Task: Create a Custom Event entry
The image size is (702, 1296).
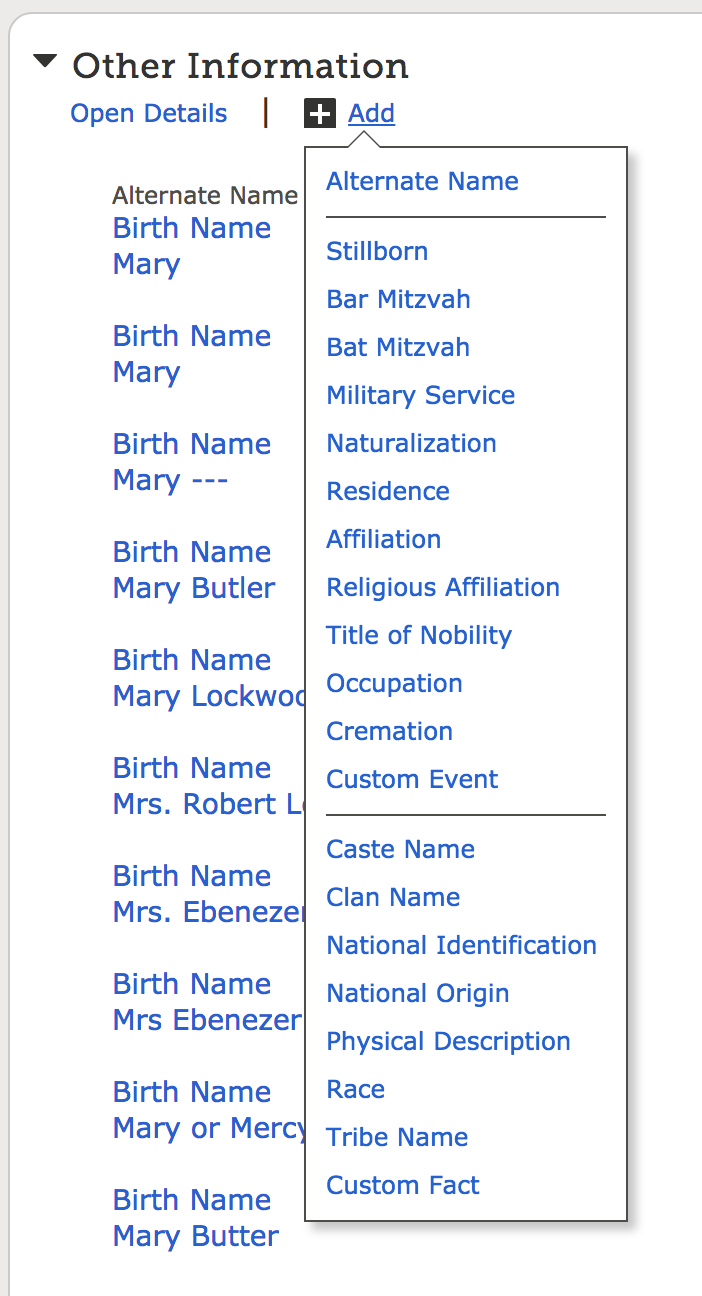Action: click(412, 779)
